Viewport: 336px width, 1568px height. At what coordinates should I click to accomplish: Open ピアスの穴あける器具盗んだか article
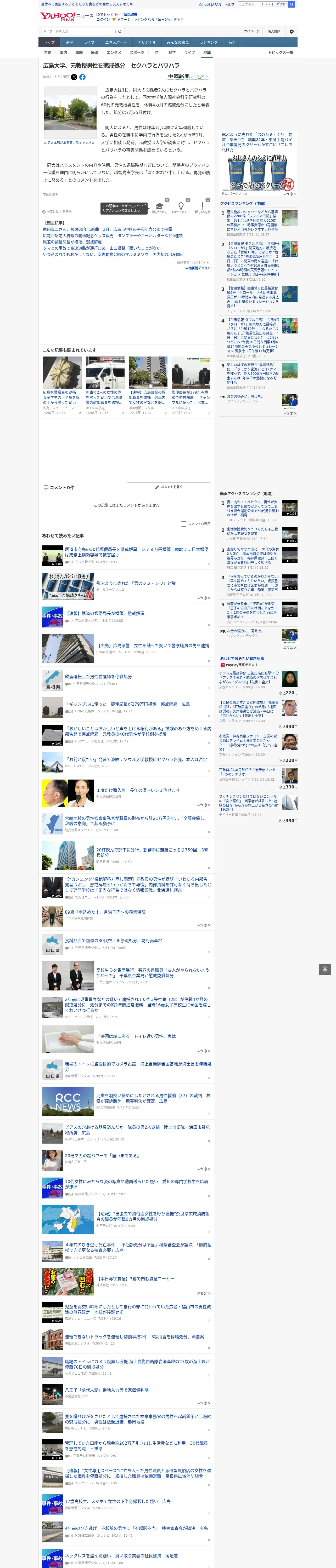(x=138, y=1130)
